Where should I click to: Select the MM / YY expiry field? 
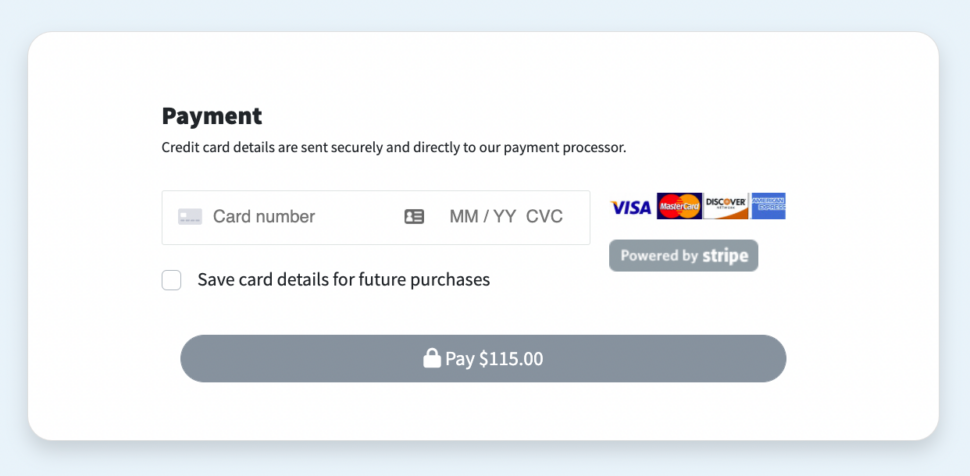pyautogui.click(x=482, y=217)
